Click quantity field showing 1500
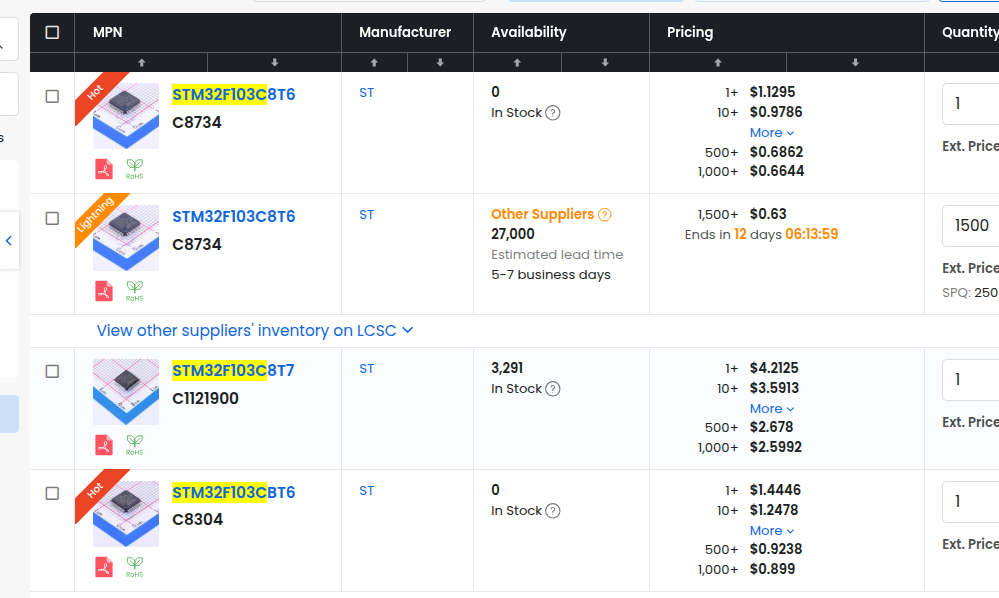This screenshot has height=598, width=999. click(x=970, y=226)
